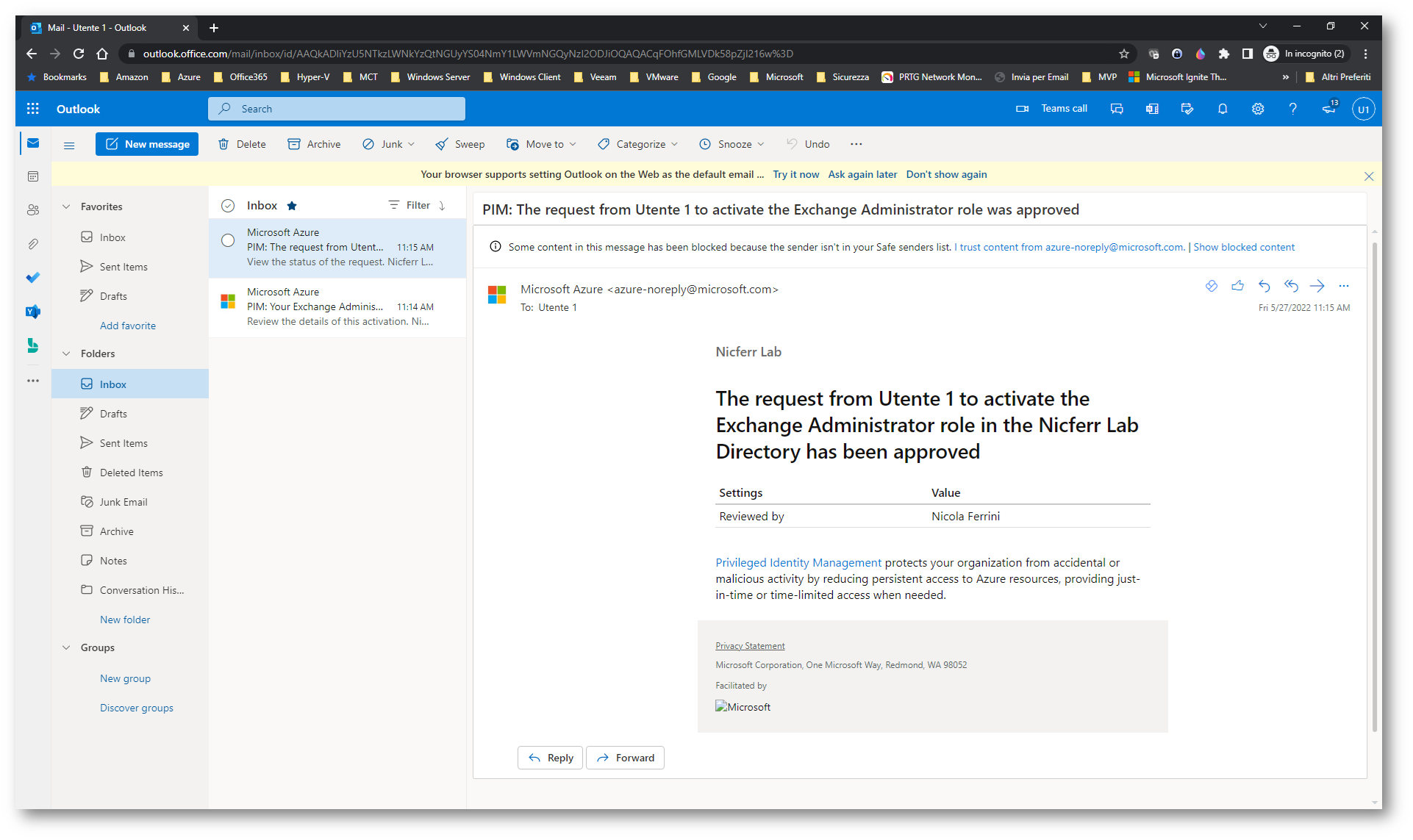This screenshot has width=1413, height=840.
Task: Collapse the Folders section
Action: (x=66, y=353)
